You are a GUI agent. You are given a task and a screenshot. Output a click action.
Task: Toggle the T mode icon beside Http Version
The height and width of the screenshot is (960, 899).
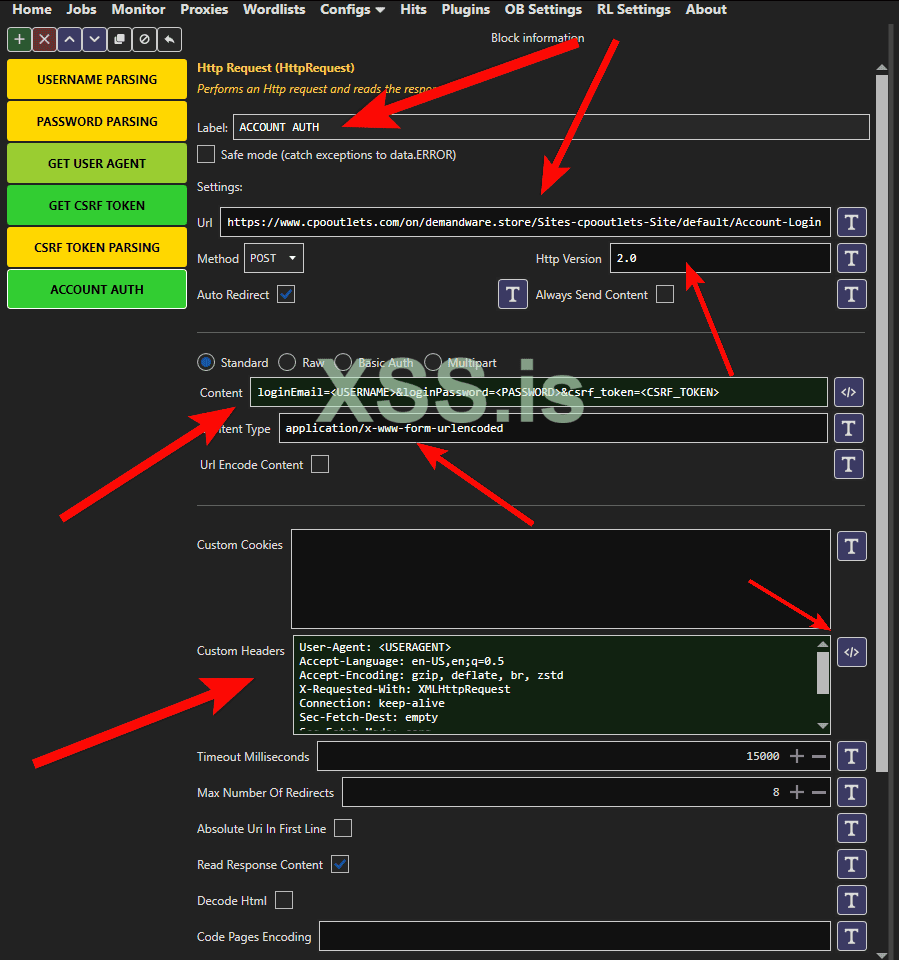852,258
